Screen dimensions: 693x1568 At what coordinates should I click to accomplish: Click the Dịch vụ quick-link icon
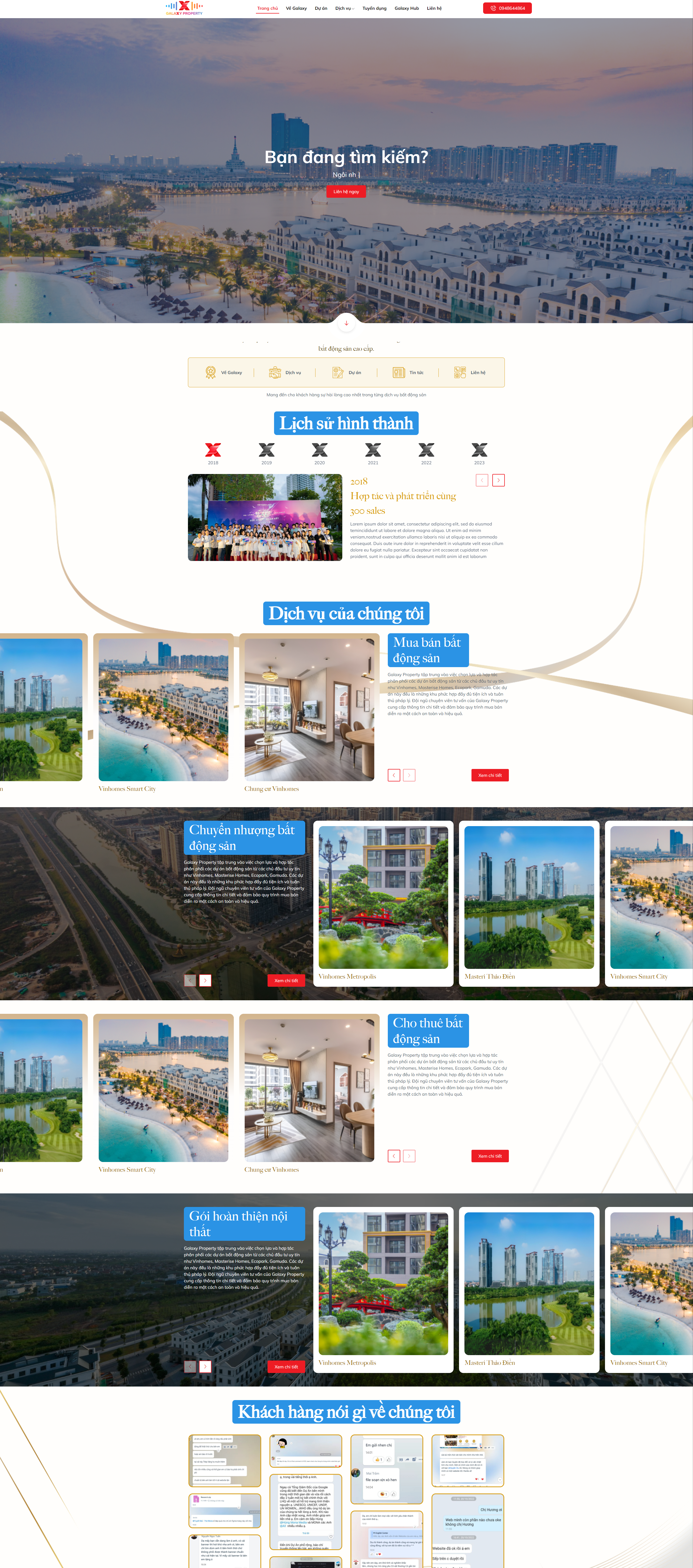275,372
